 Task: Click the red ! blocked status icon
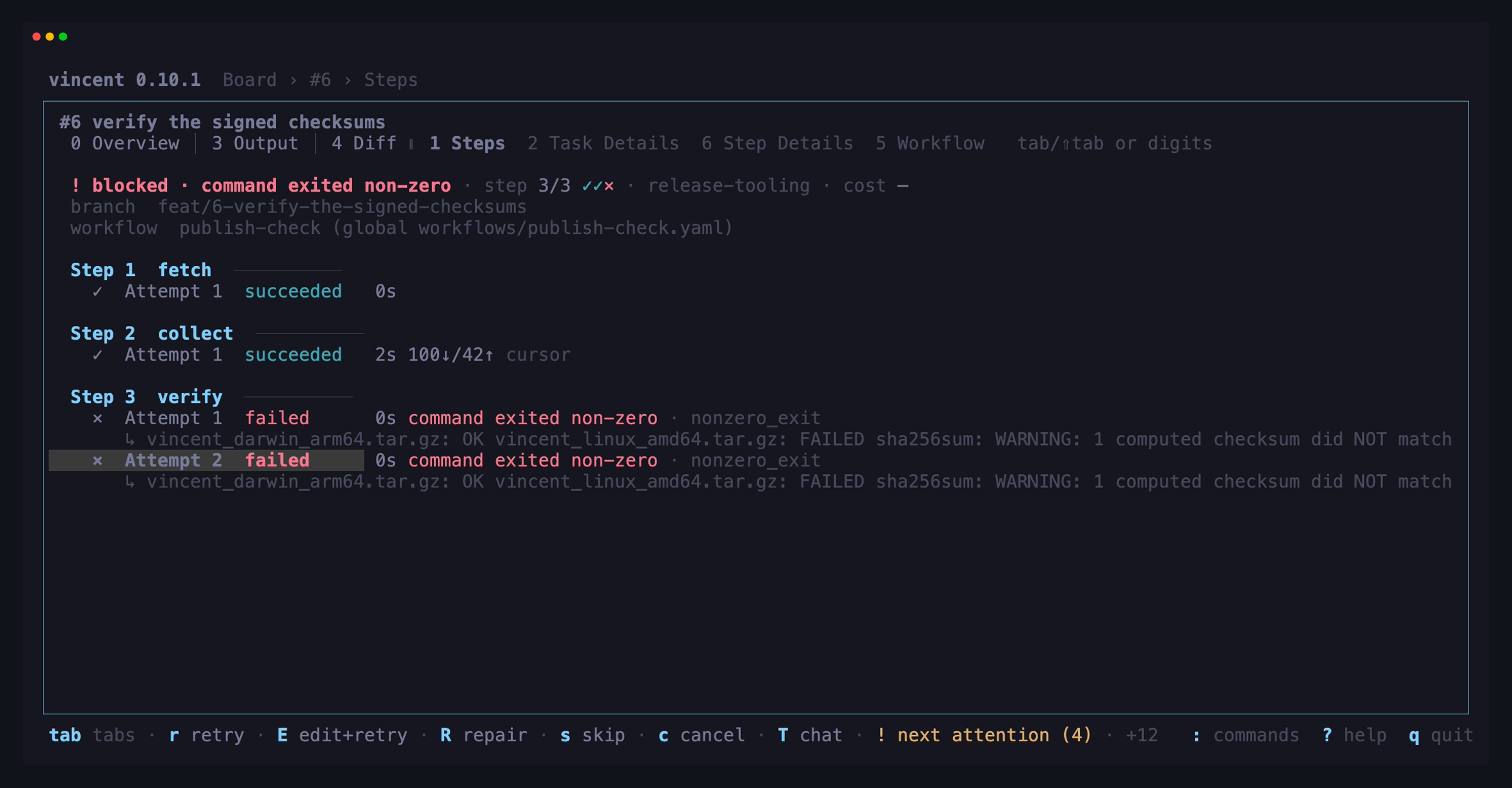(x=76, y=185)
